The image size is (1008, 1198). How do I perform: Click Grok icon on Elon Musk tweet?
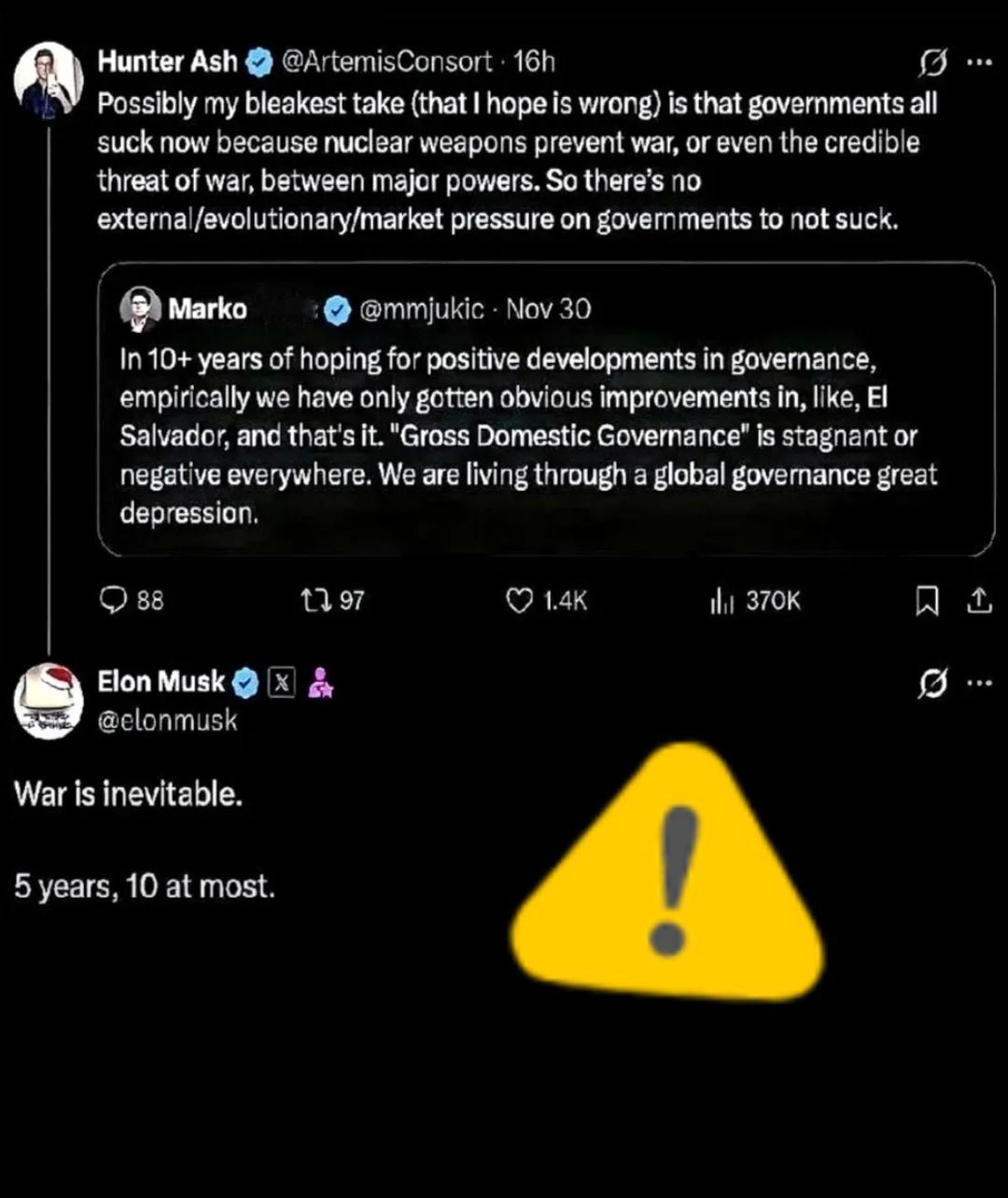click(x=931, y=685)
